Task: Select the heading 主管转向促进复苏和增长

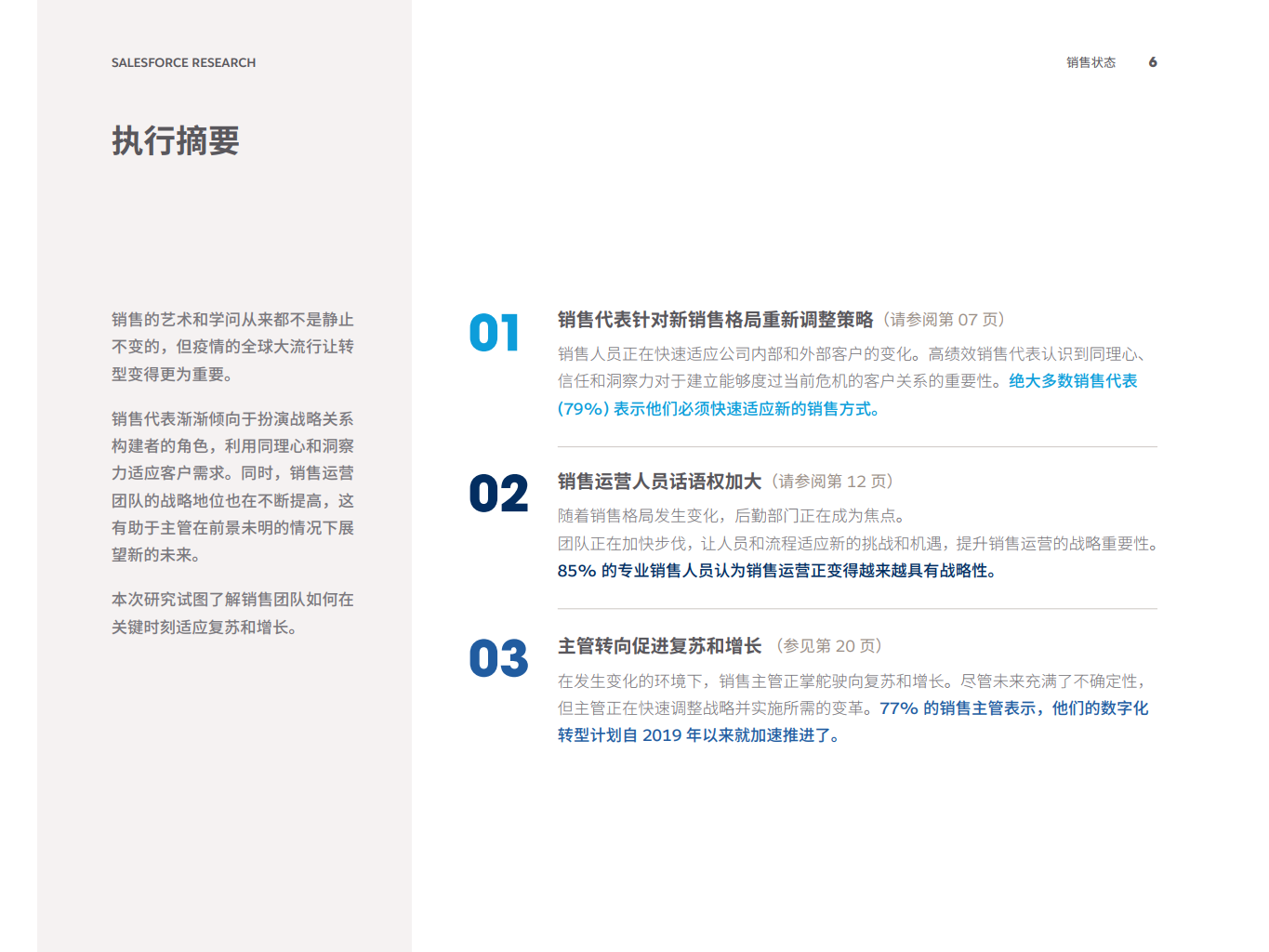Action: tap(659, 646)
